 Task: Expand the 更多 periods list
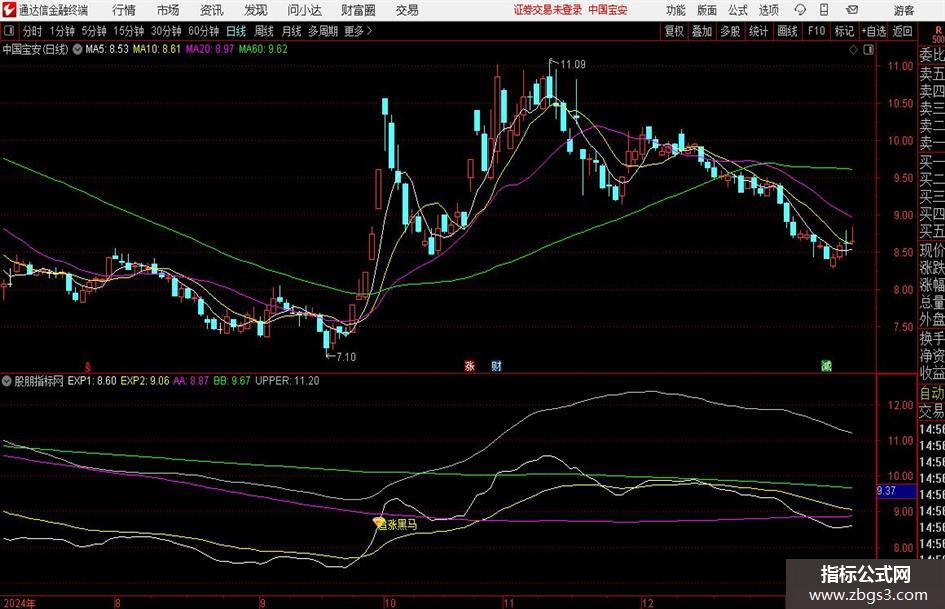point(358,31)
